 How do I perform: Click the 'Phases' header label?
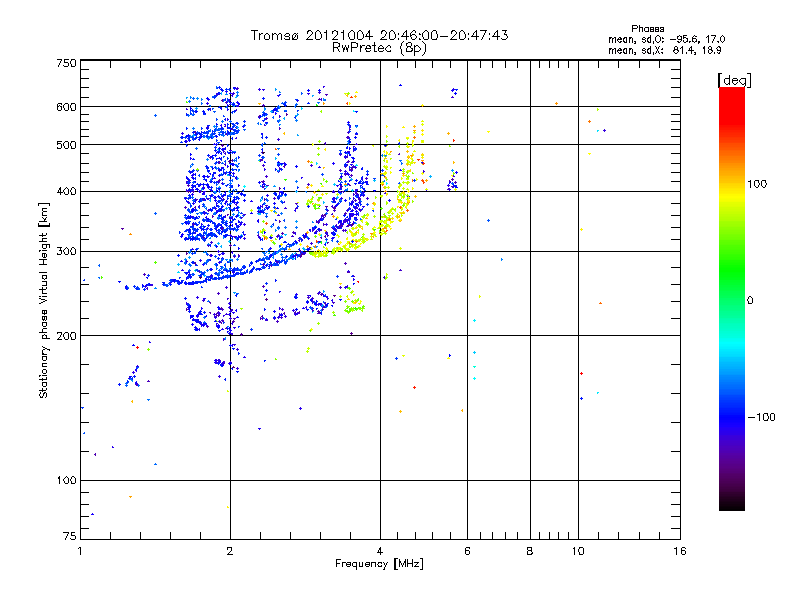[x=647, y=29]
